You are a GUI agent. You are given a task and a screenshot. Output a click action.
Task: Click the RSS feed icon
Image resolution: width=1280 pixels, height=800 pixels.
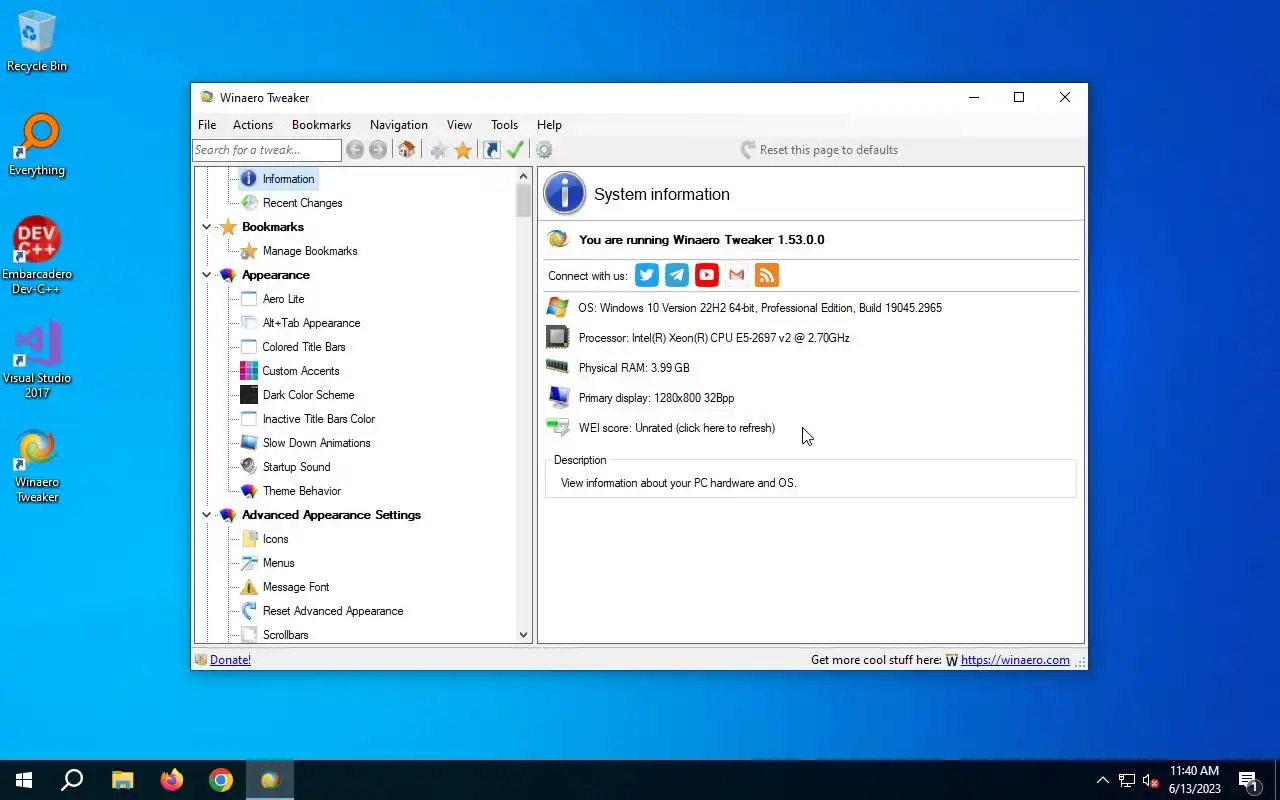[767, 275]
